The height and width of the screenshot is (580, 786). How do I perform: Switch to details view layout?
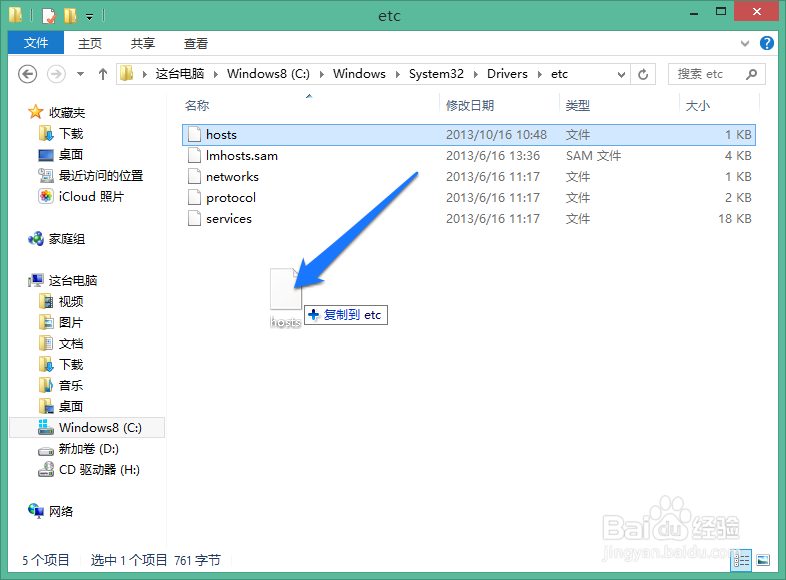point(741,560)
